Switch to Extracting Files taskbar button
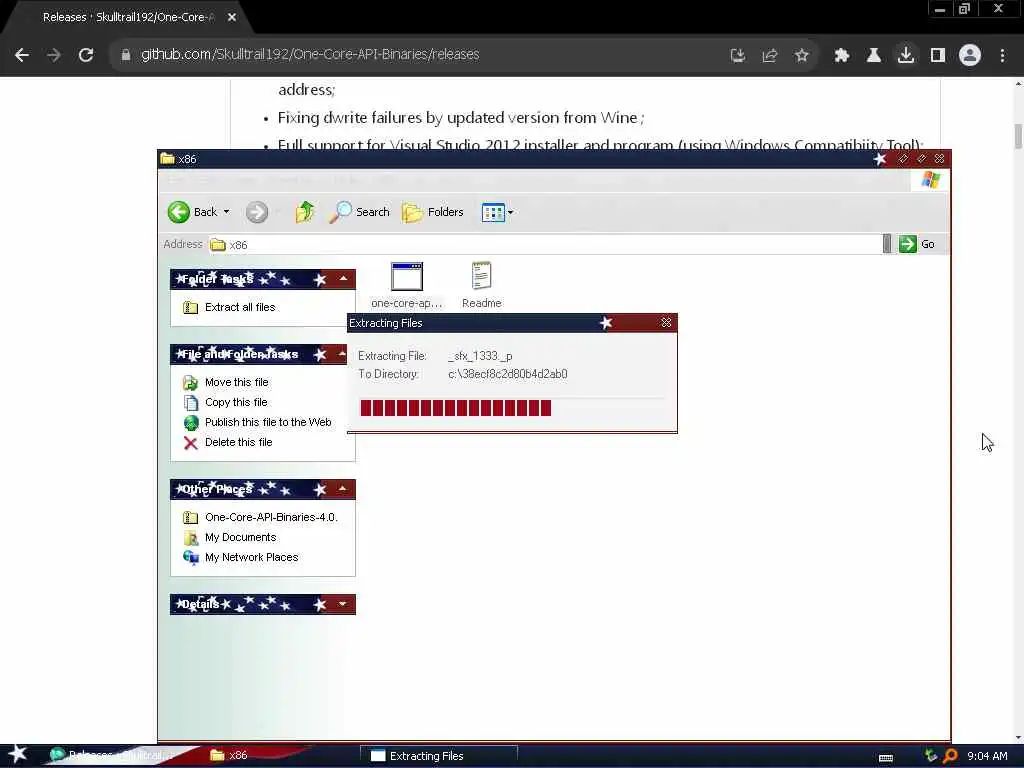Viewport: 1024px width, 768px height. coord(439,756)
